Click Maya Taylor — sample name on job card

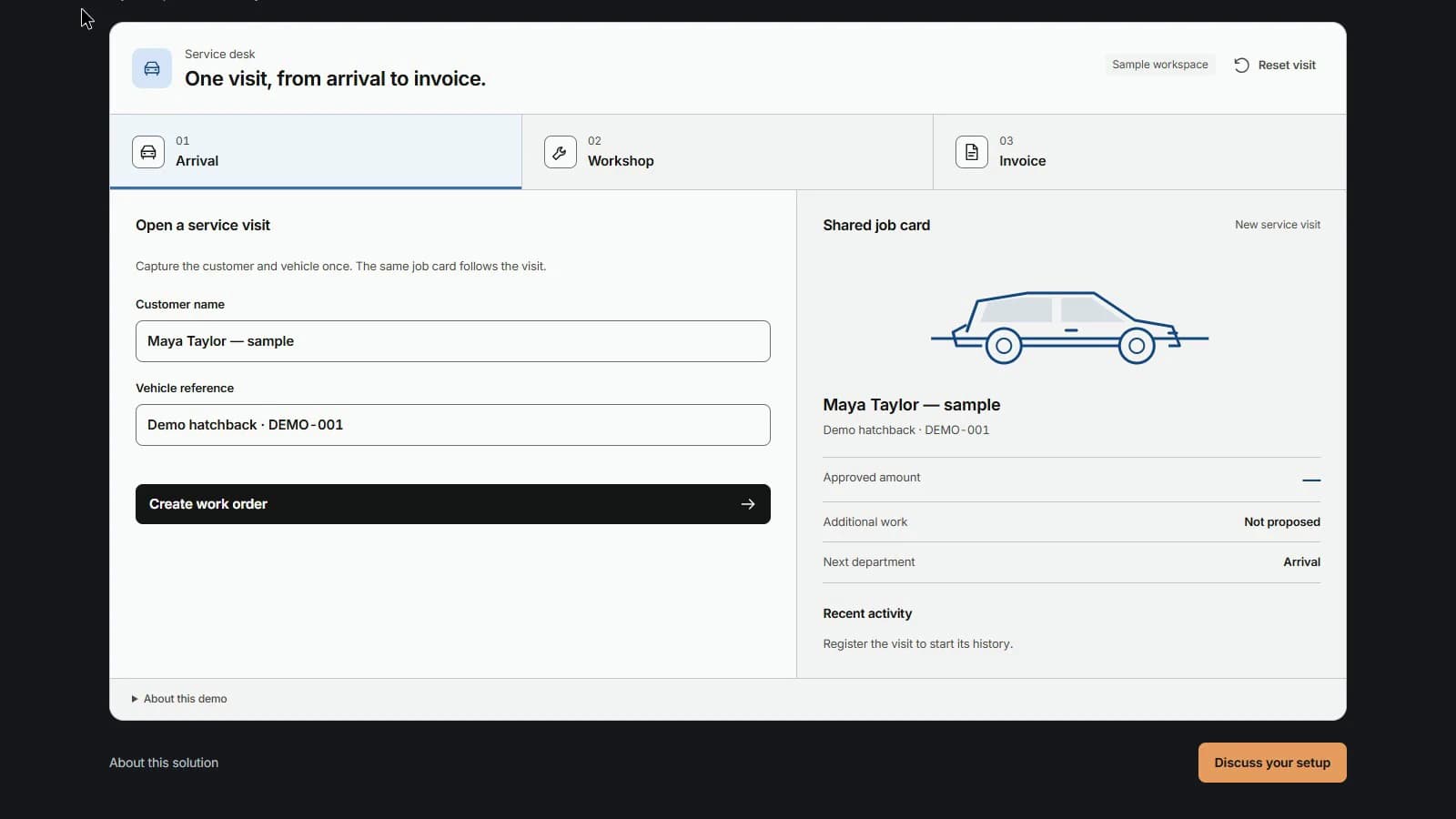pos(912,405)
